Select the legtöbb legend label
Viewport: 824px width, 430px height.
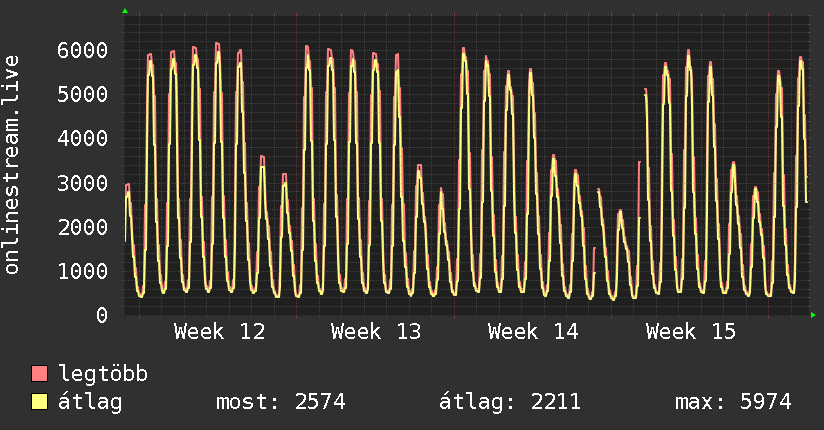coord(103,374)
